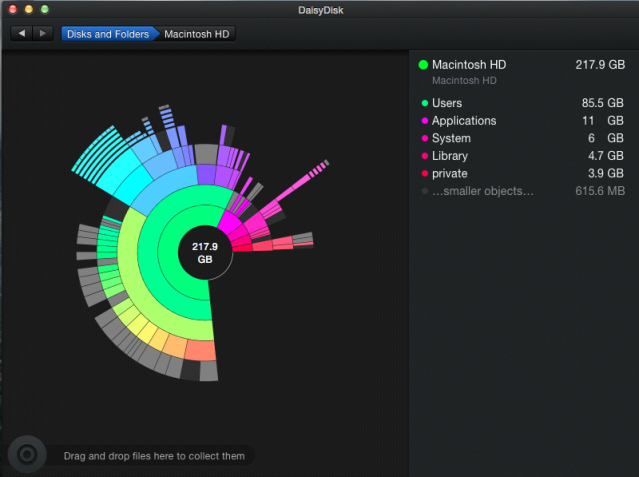Select the Applications row in sidebar
The width and height of the screenshot is (639, 477).
522,121
